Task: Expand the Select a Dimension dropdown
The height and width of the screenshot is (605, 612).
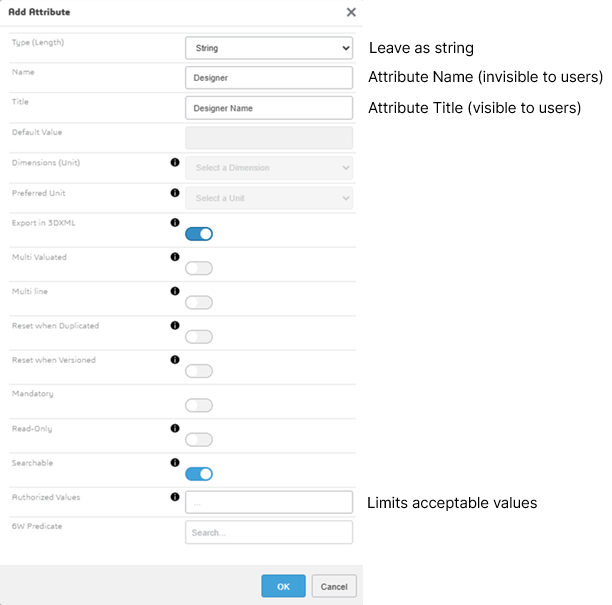Action: [x=269, y=168]
